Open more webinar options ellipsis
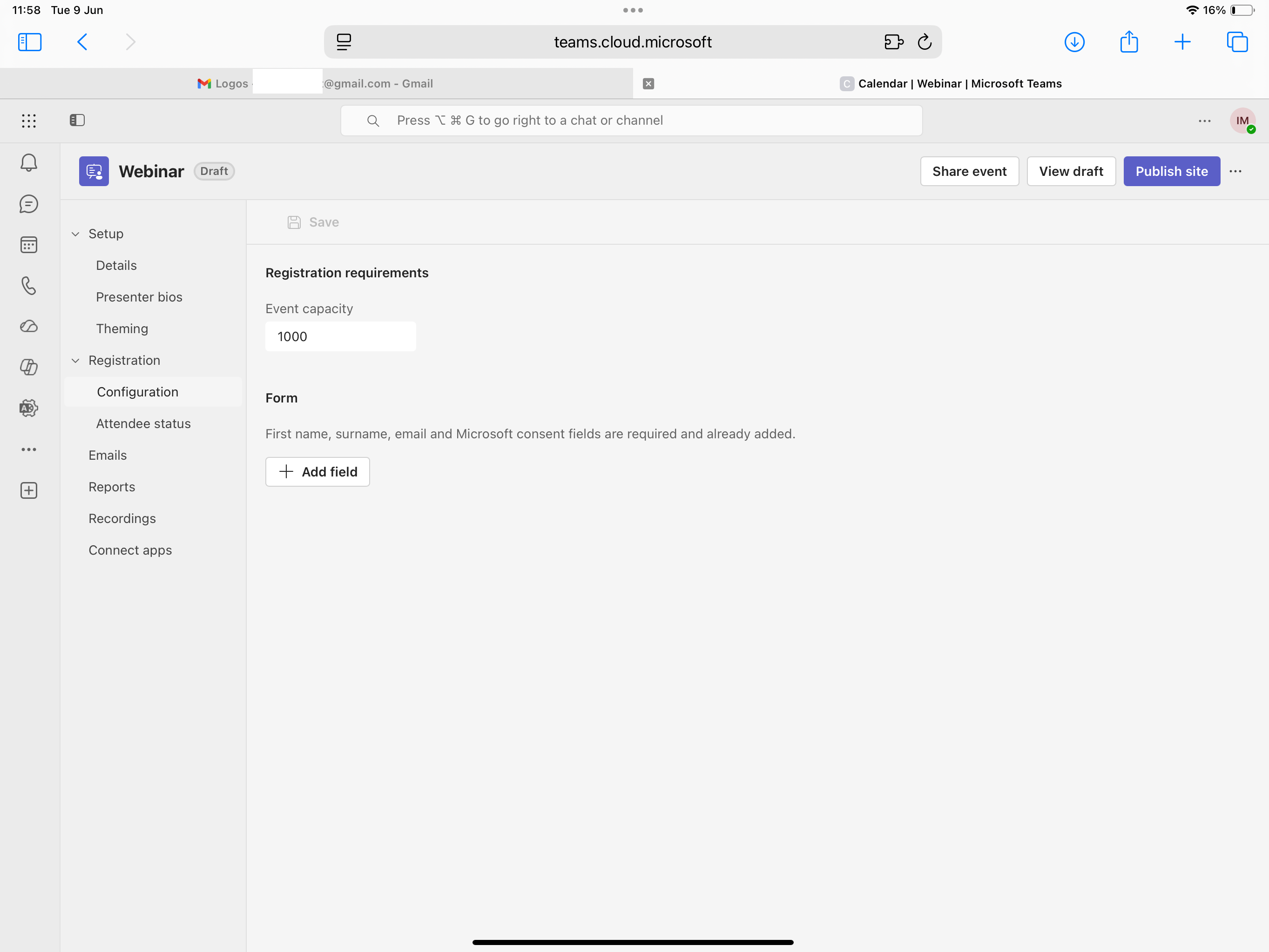 click(1235, 172)
